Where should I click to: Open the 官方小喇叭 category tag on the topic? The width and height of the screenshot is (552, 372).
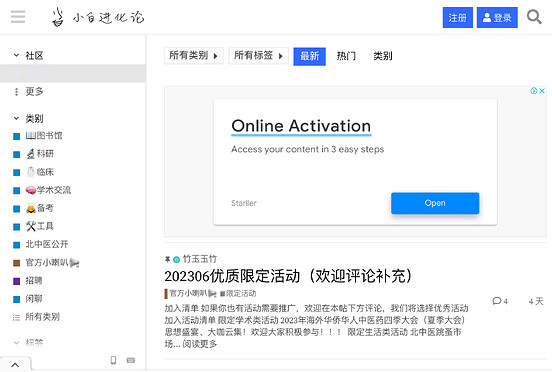pyautogui.click(x=190, y=293)
